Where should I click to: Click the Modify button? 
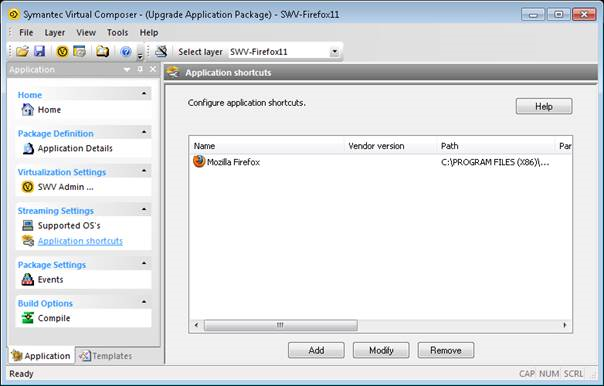(x=381, y=350)
